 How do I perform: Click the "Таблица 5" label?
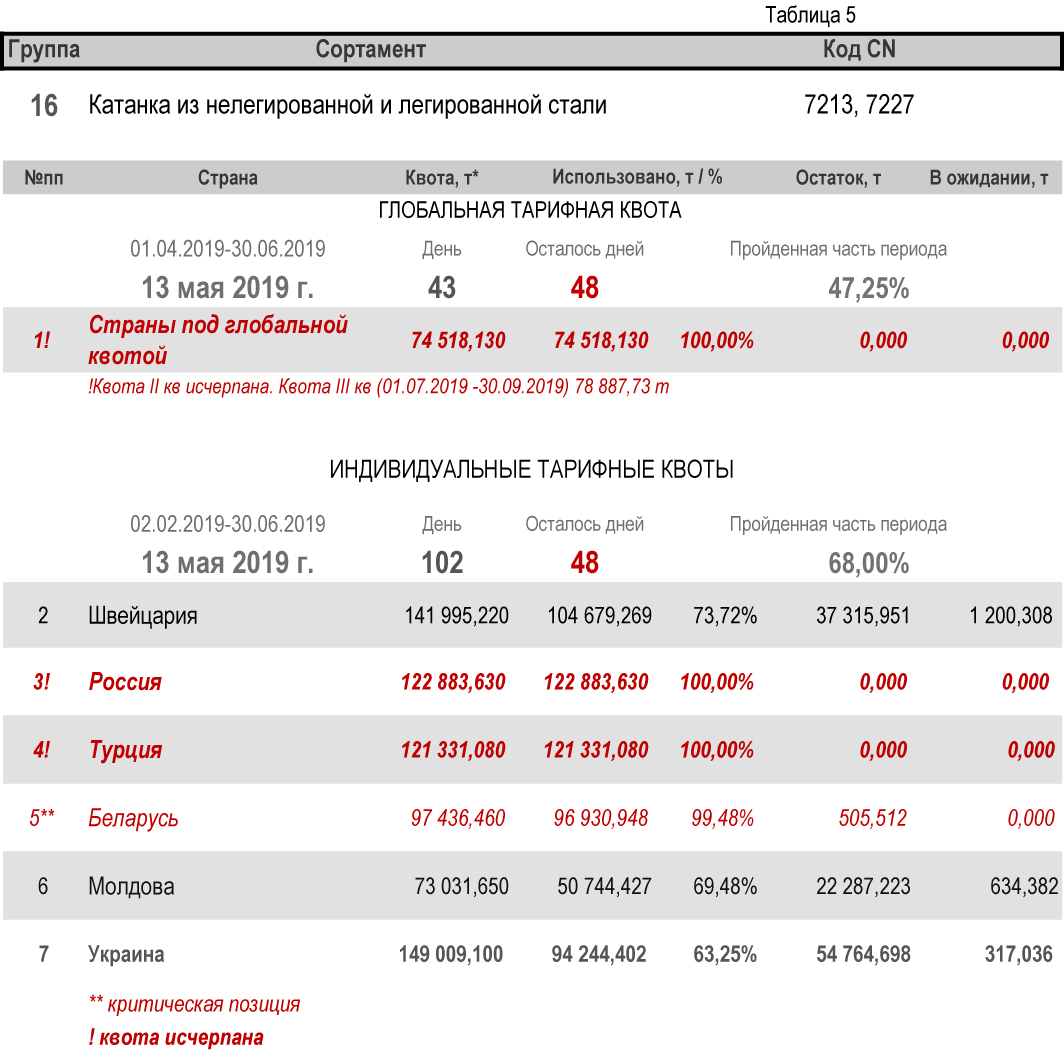(x=810, y=15)
